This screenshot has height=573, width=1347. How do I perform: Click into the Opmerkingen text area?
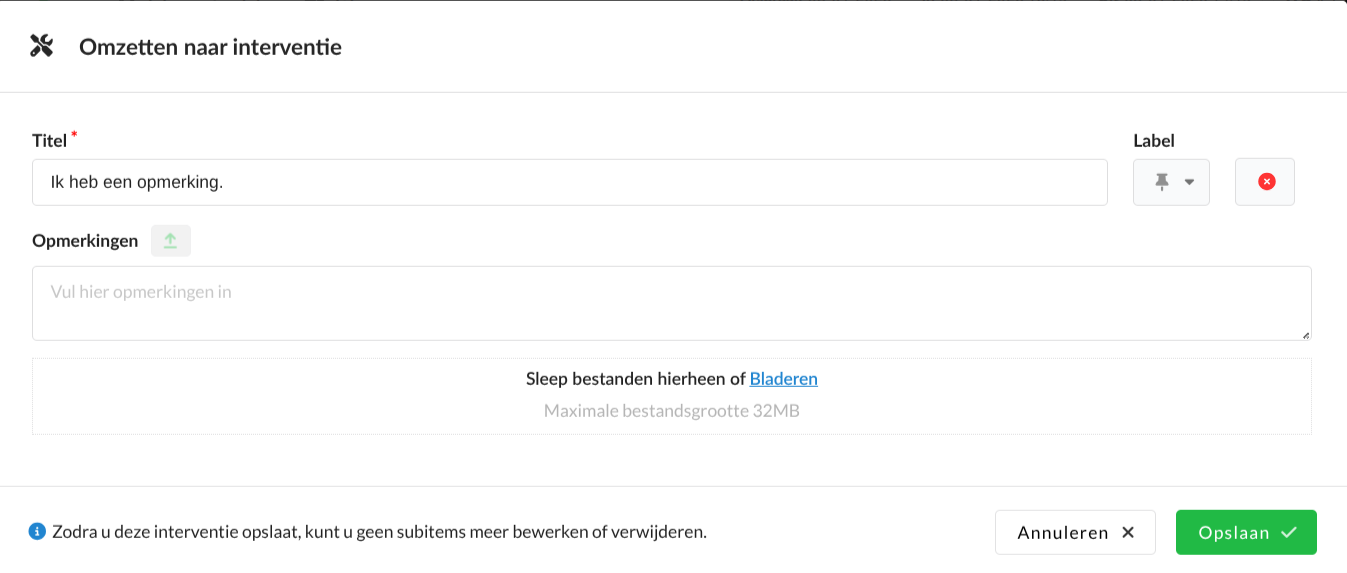pos(671,303)
